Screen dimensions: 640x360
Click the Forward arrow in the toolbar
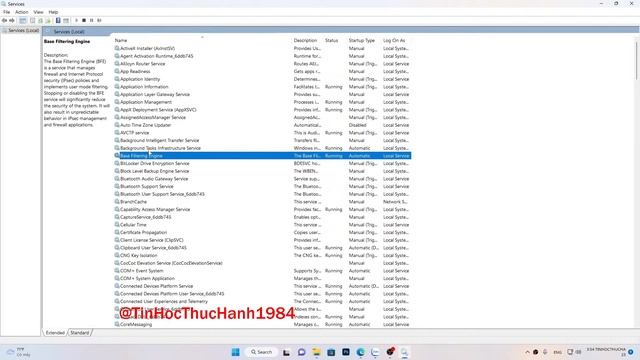(x=12, y=20)
